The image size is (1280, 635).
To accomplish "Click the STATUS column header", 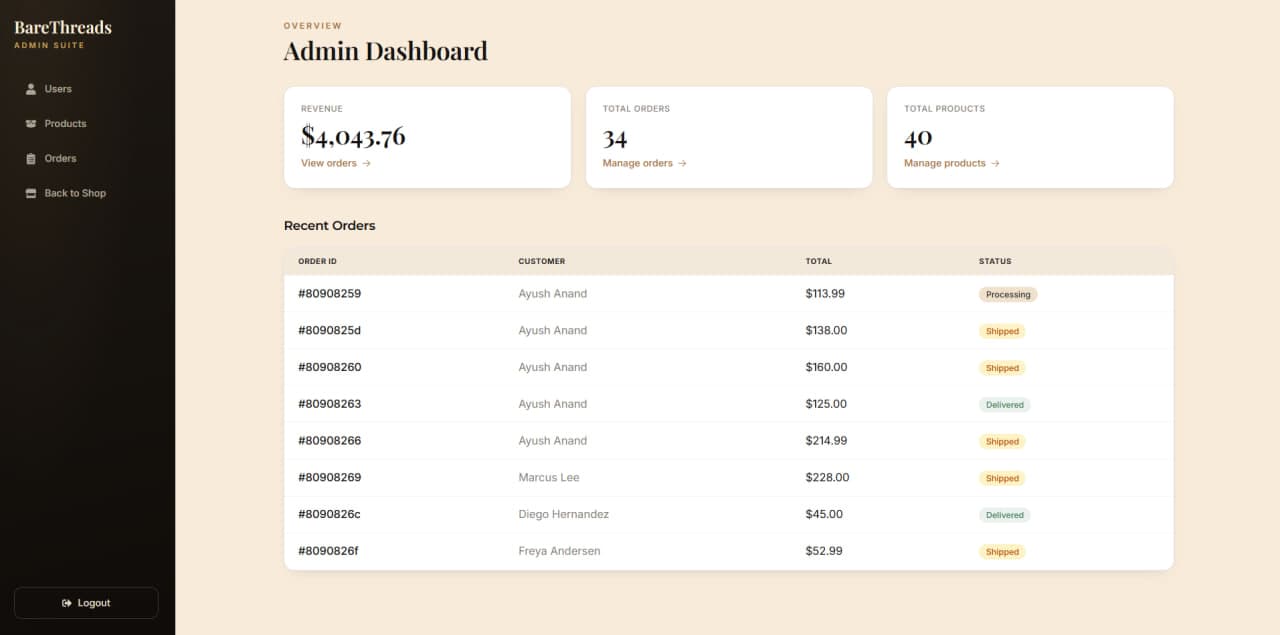I will [995, 261].
